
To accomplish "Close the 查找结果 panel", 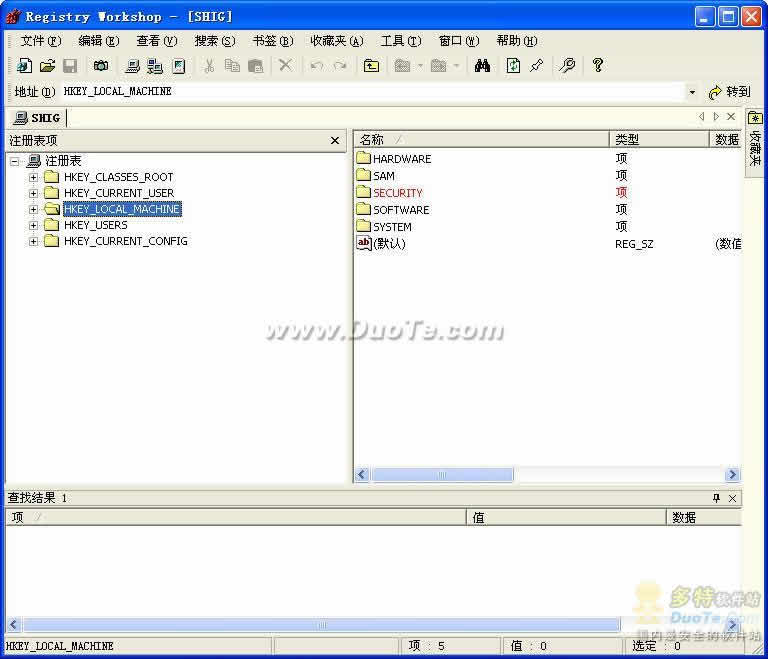I will click(732, 498).
